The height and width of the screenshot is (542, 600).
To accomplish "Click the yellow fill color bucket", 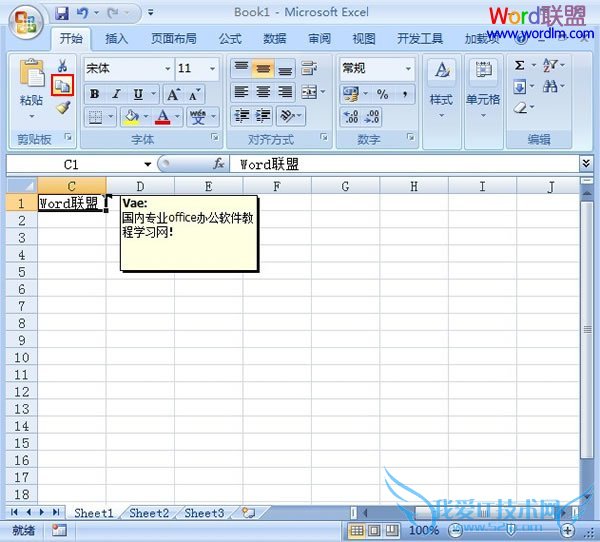I will point(130,117).
